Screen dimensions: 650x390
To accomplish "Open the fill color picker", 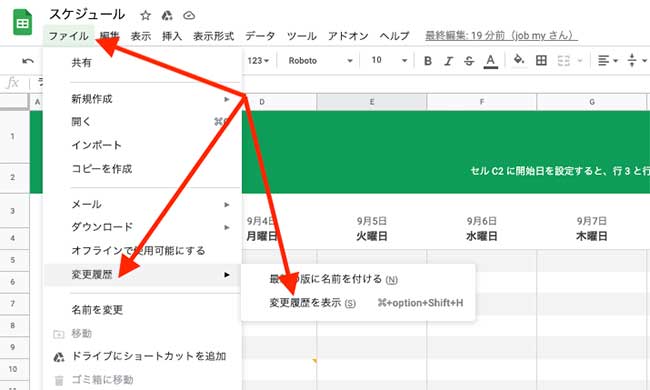I will [519, 60].
